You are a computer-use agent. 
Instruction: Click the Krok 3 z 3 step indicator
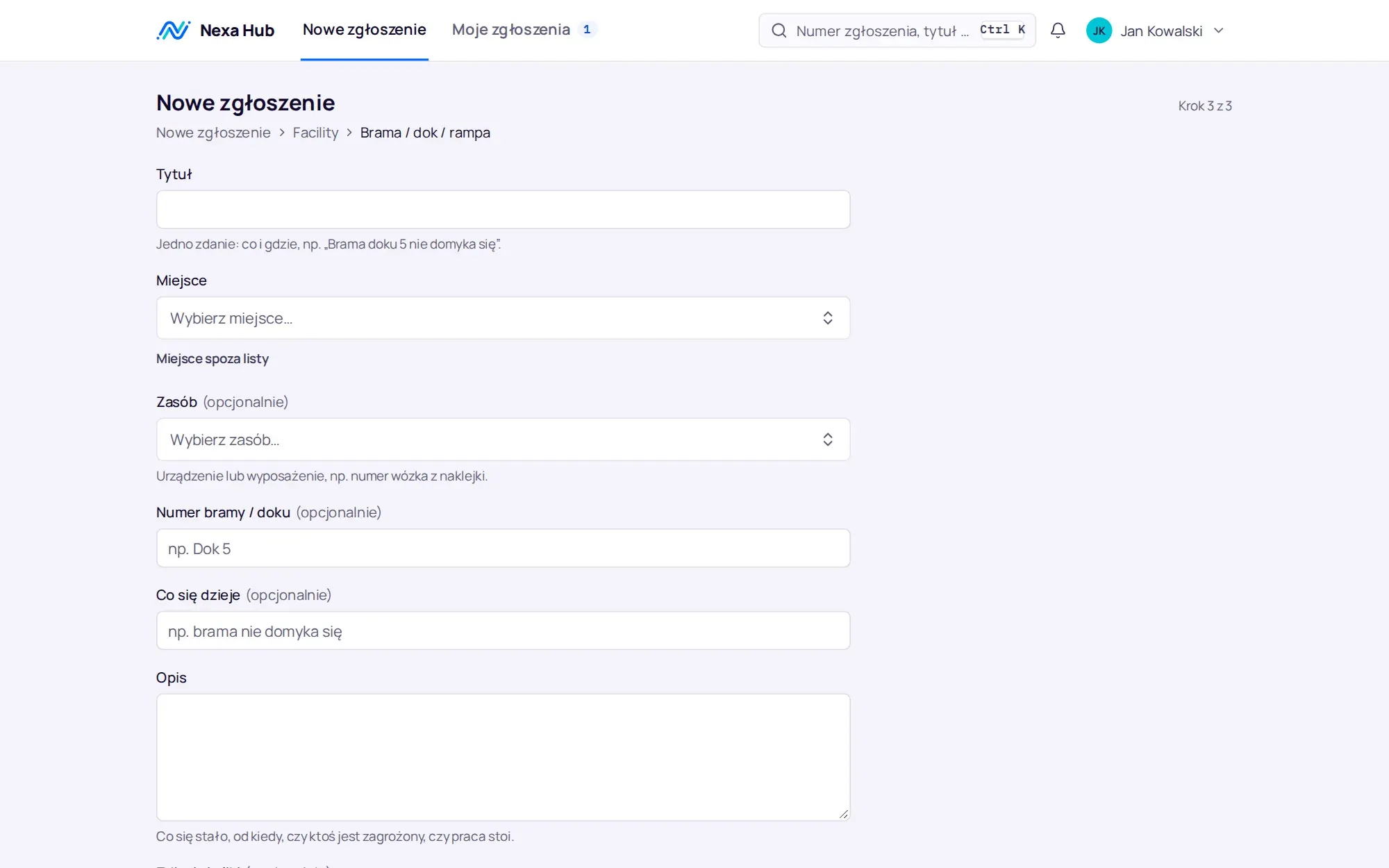tap(1205, 106)
